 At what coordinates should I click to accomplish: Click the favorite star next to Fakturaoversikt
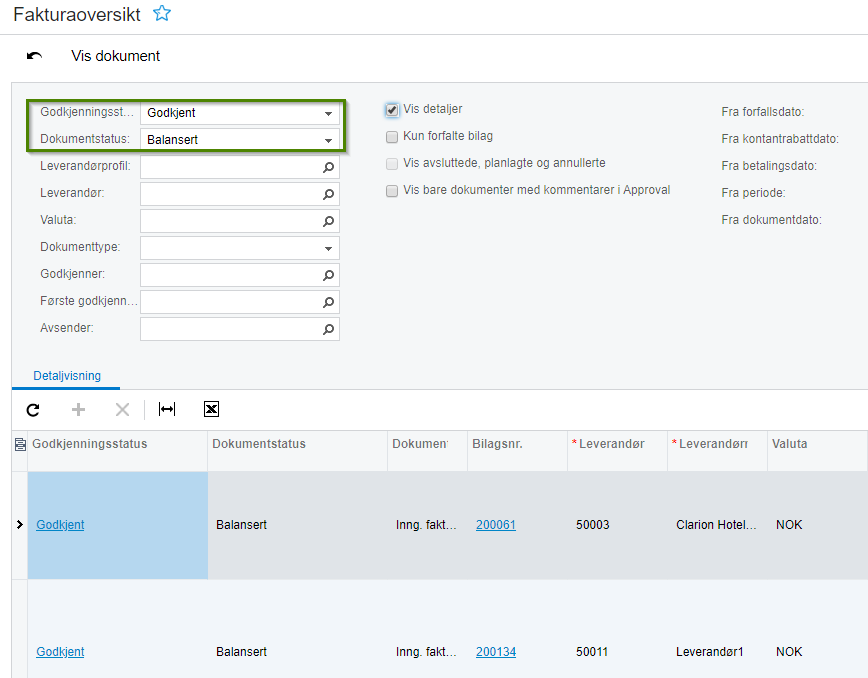pos(162,14)
